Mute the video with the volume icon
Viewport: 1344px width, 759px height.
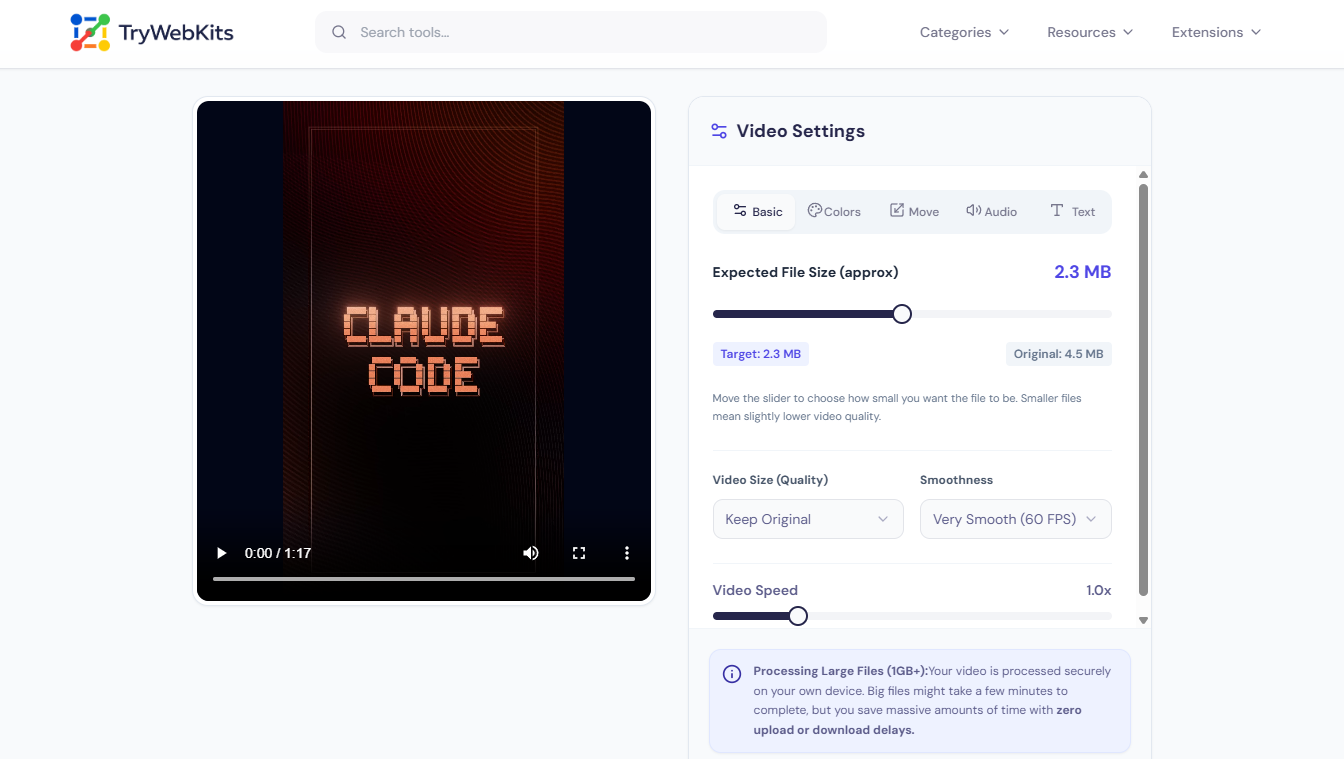tap(530, 552)
